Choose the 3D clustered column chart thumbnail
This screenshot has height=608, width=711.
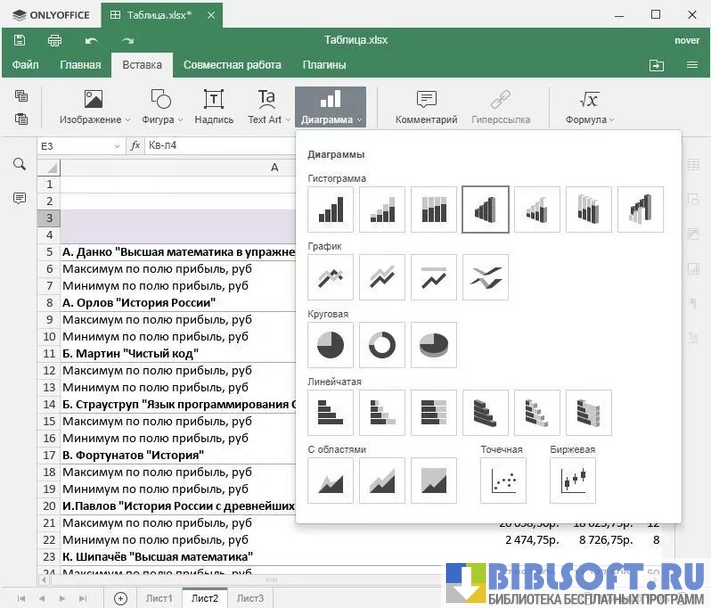pyautogui.click(x=485, y=210)
